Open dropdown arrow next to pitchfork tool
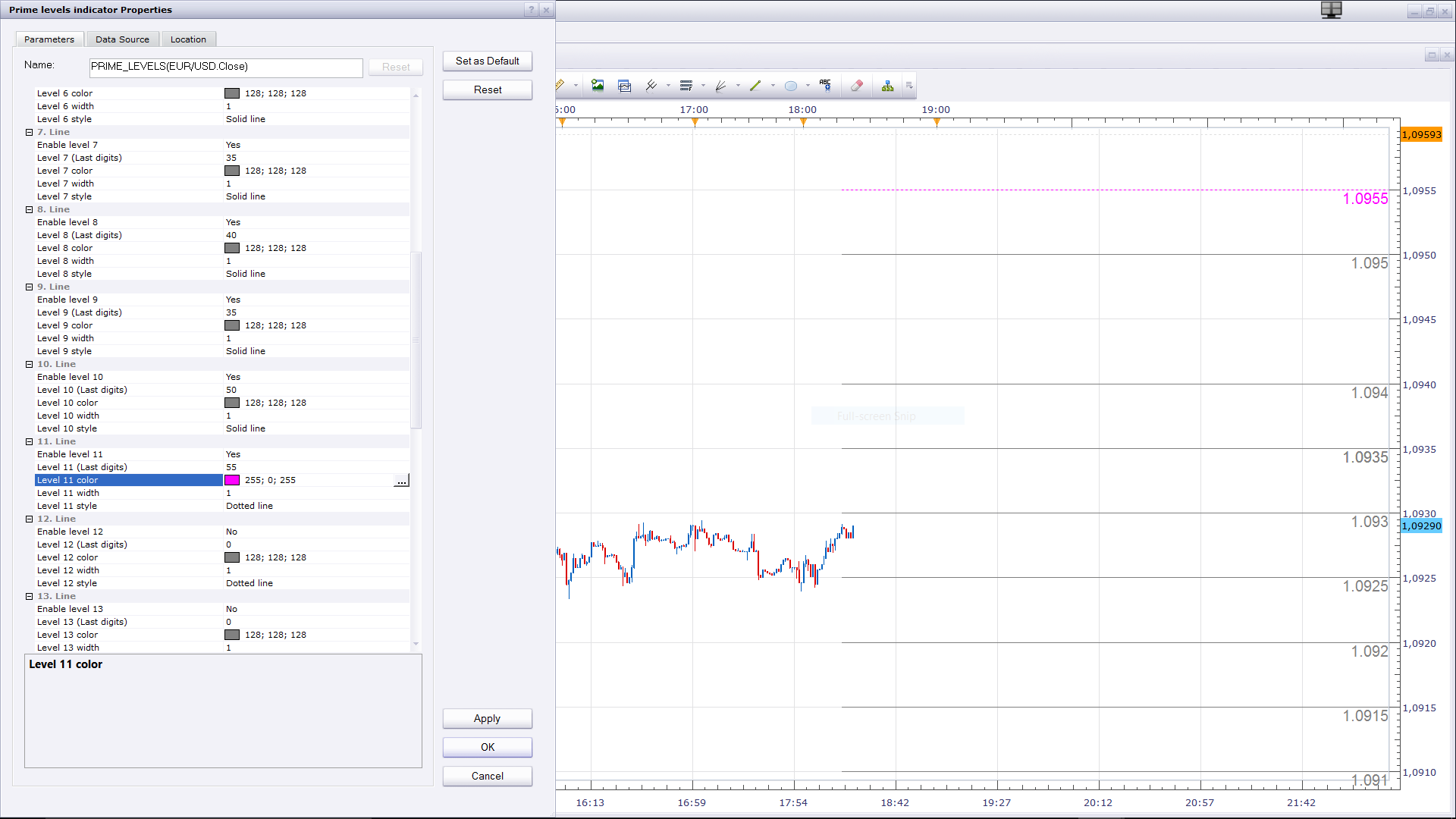Viewport: 1456px width, 819px height. coord(668,86)
